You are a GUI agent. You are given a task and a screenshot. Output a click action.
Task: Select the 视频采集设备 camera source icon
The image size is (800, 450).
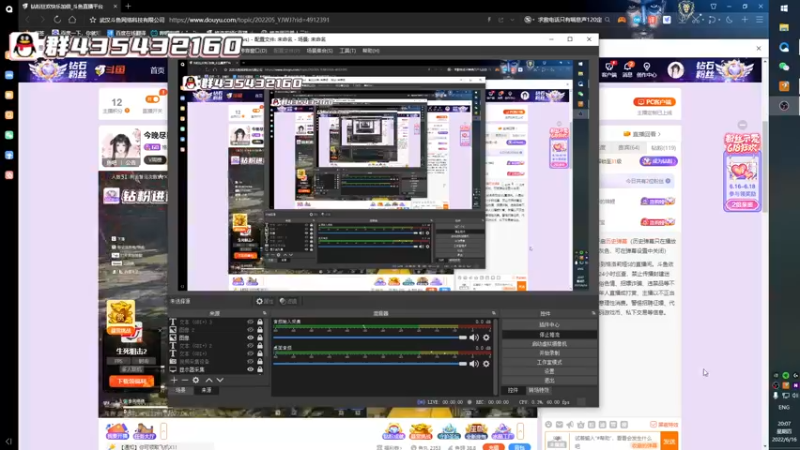[173, 361]
